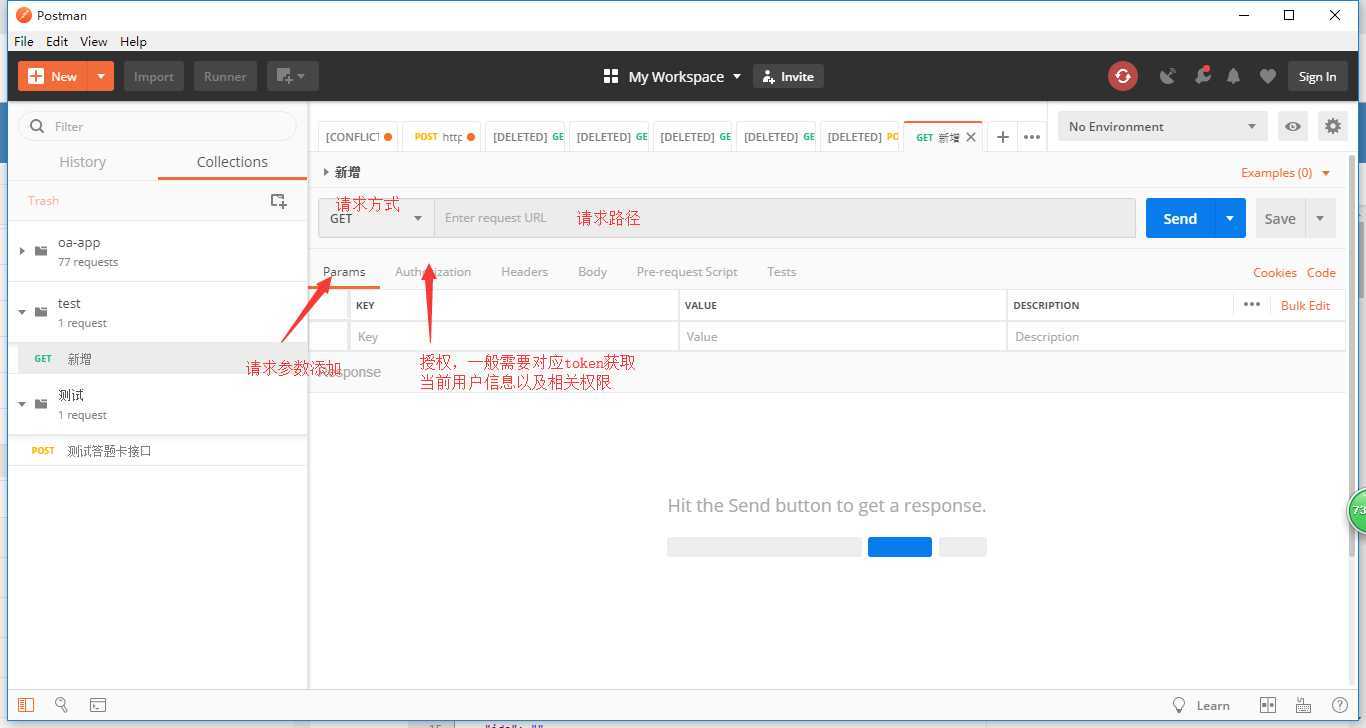Open the Body tab
Screen dimensions: 1366x728
click(x=592, y=272)
